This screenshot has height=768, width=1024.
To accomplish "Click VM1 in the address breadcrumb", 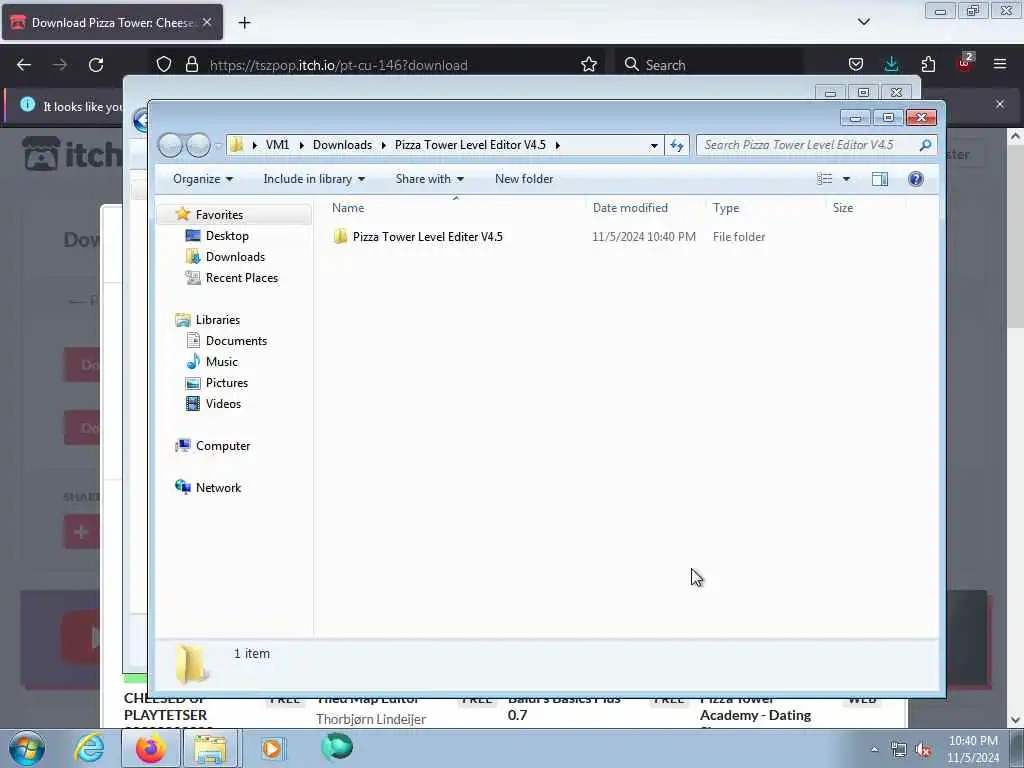I will click(x=278, y=145).
